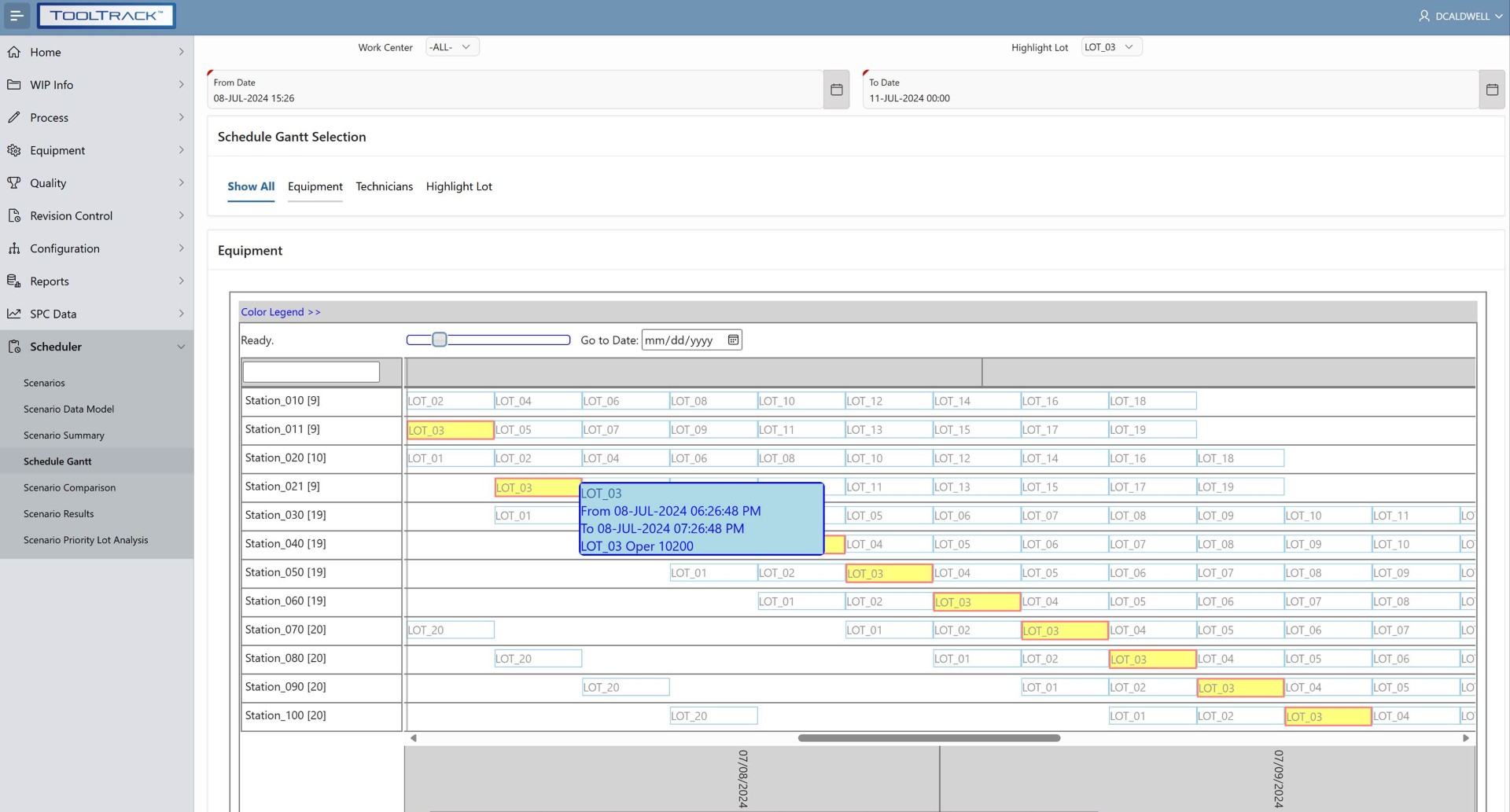Open the Highlight Lot dropdown
This screenshot has height=812, width=1510.
tap(1110, 47)
